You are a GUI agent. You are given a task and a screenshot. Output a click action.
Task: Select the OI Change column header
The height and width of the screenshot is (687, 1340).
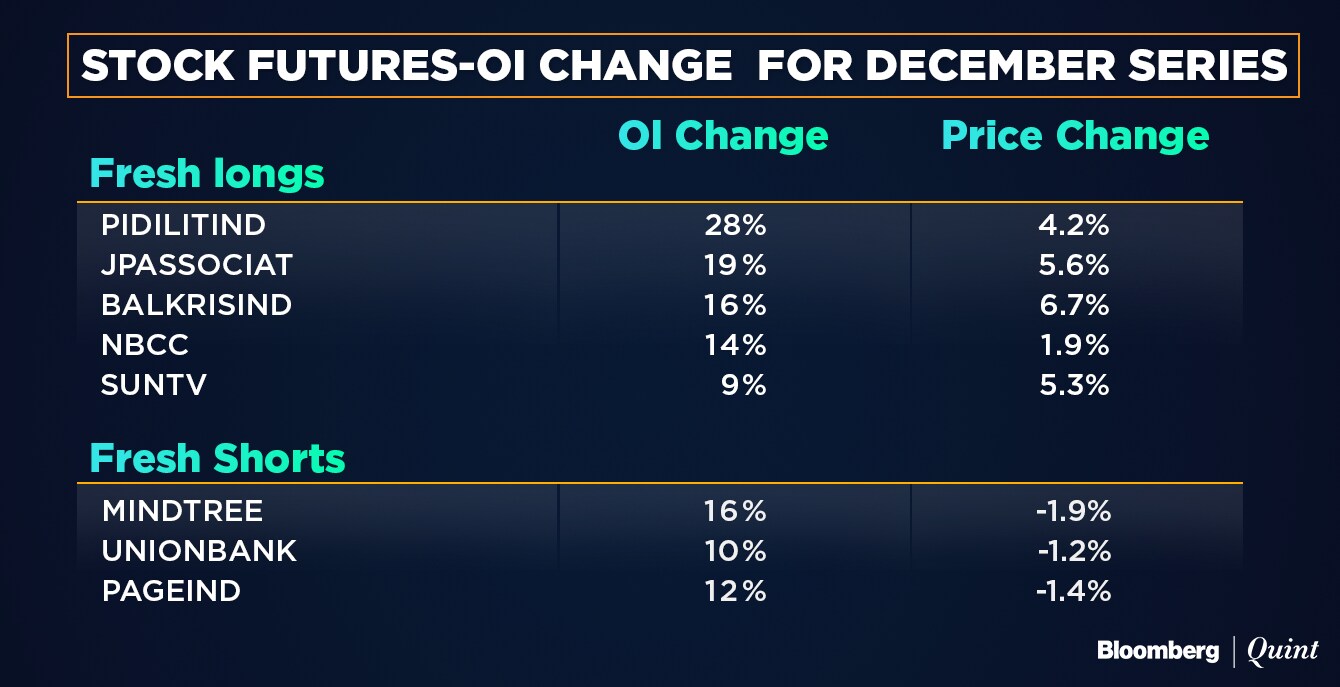pos(723,136)
